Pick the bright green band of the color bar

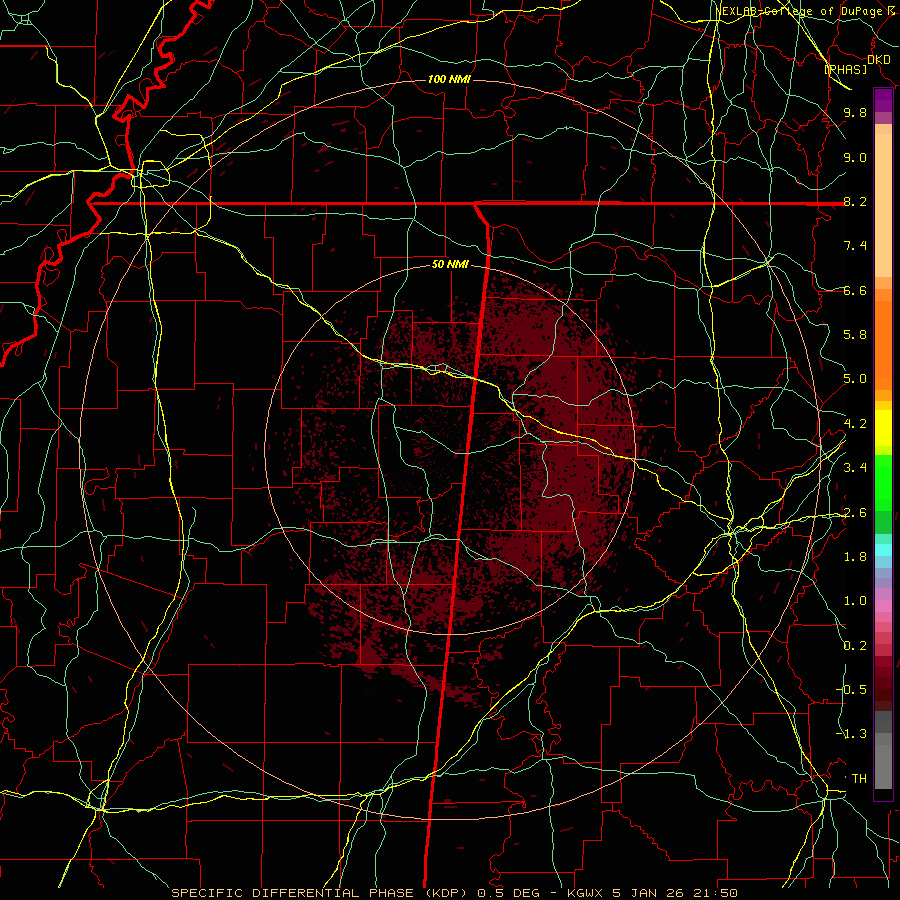pyautogui.click(x=883, y=482)
